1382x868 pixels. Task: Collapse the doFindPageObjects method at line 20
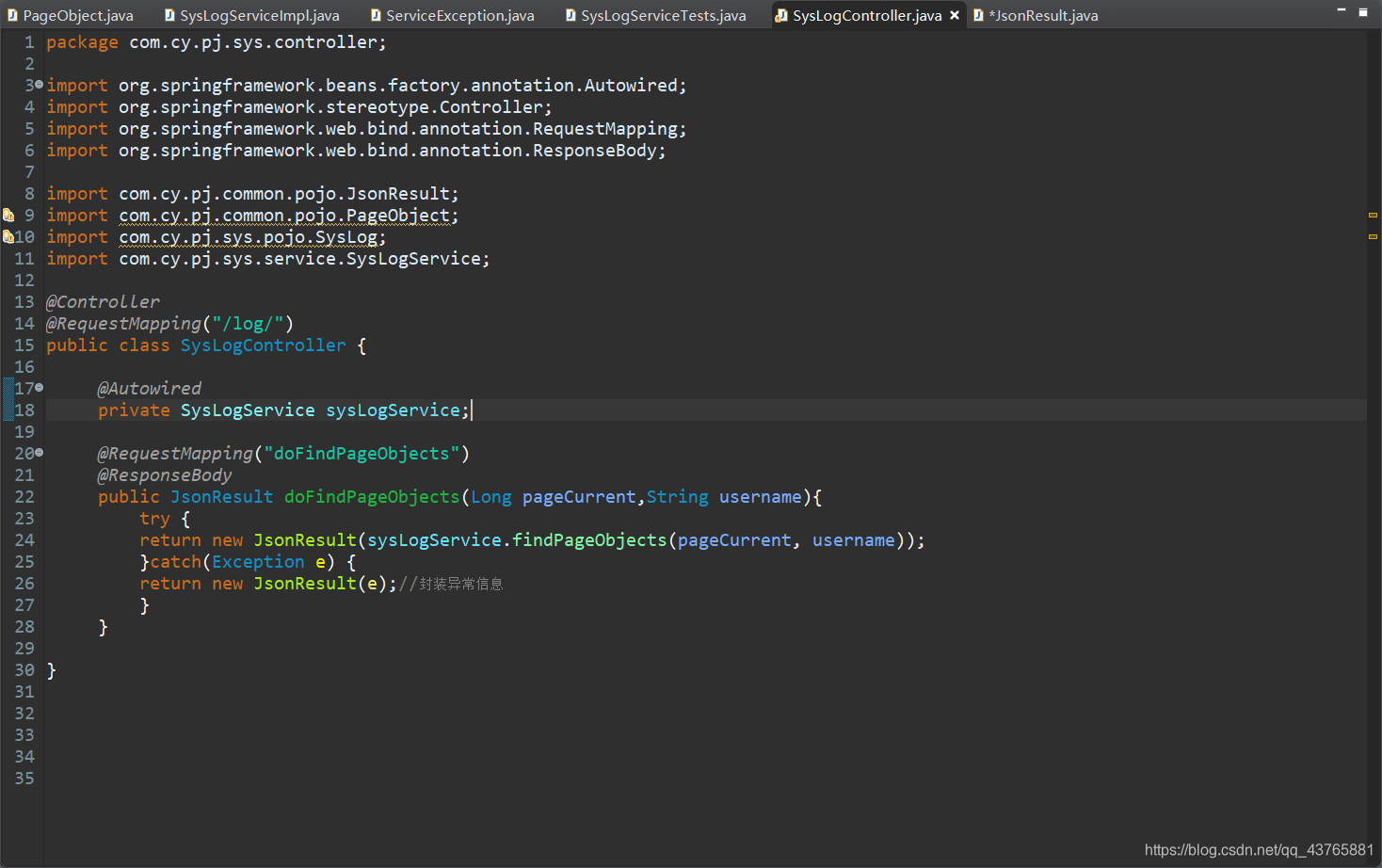coord(39,452)
